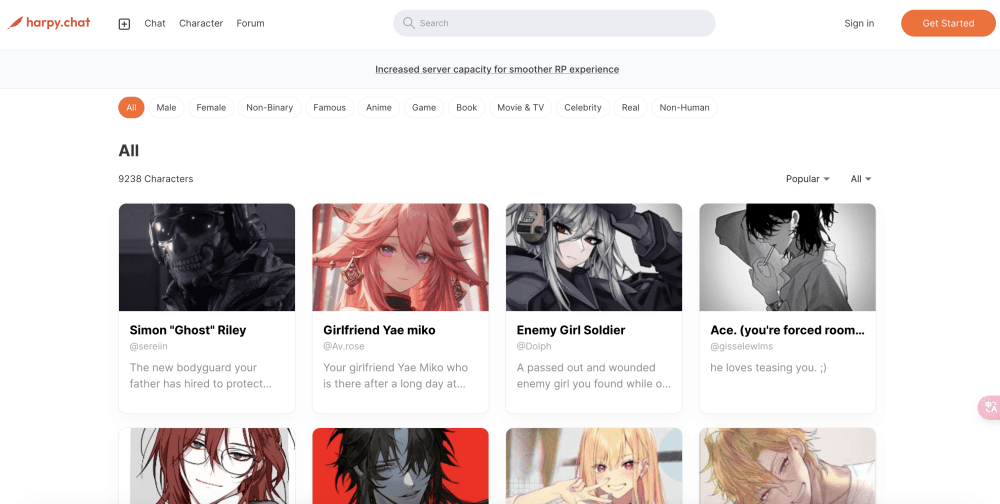Open the @Dolph author profile
1000x504 pixels.
534,346
